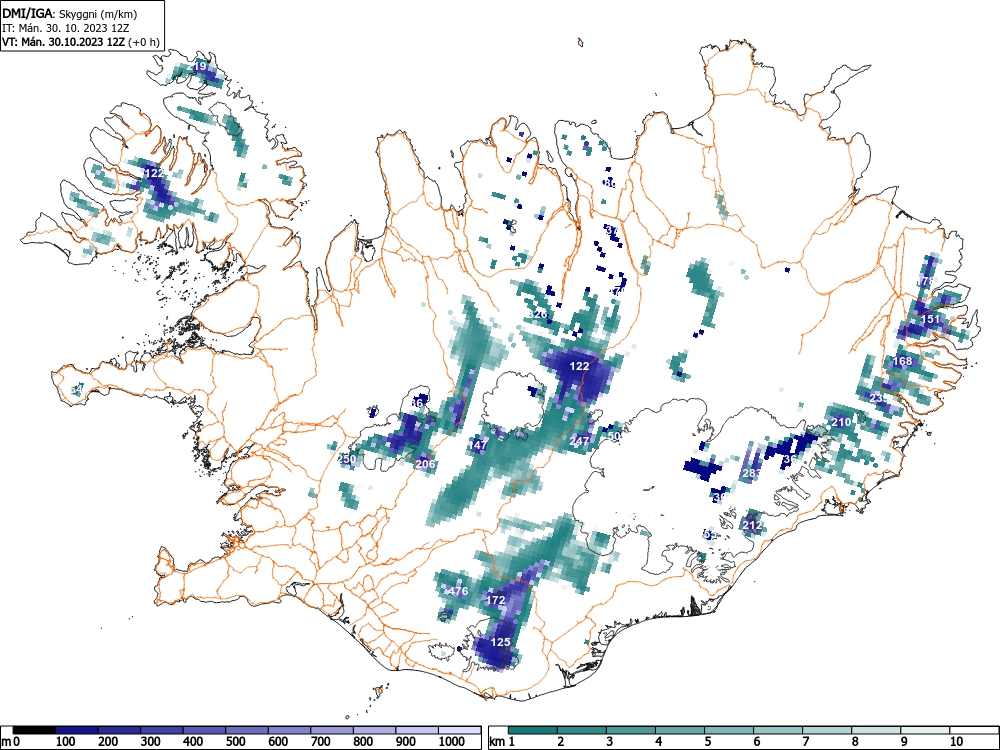Click the '1000' label on the metre legend
1000x750 pixels.
[452, 742]
